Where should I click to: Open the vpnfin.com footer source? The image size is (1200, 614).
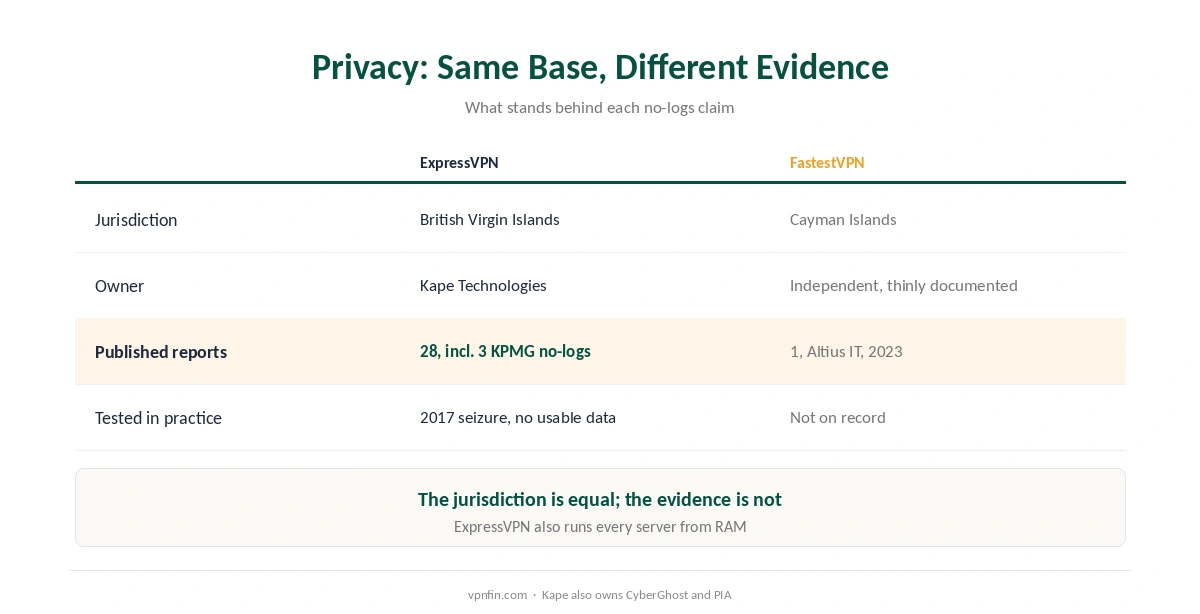pos(497,595)
